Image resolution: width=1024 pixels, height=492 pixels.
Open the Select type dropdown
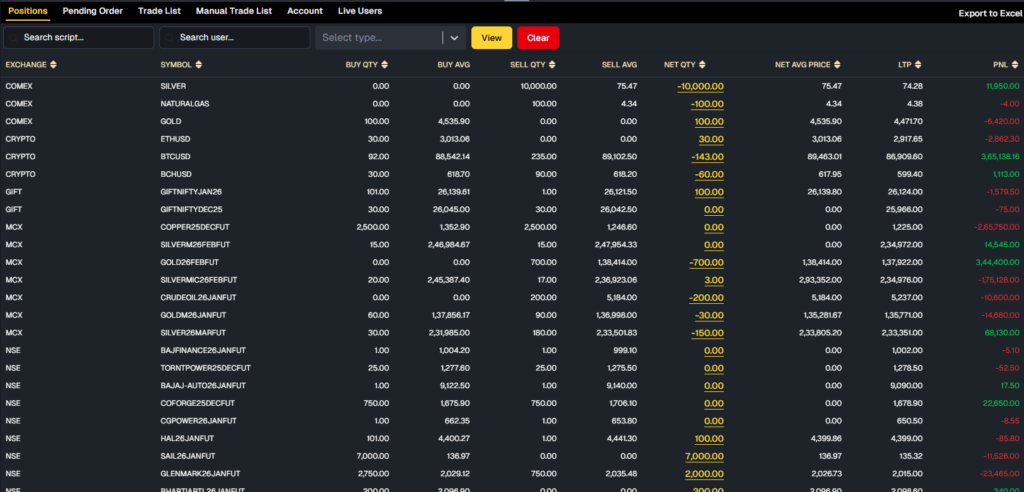click(x=380, y=38)
